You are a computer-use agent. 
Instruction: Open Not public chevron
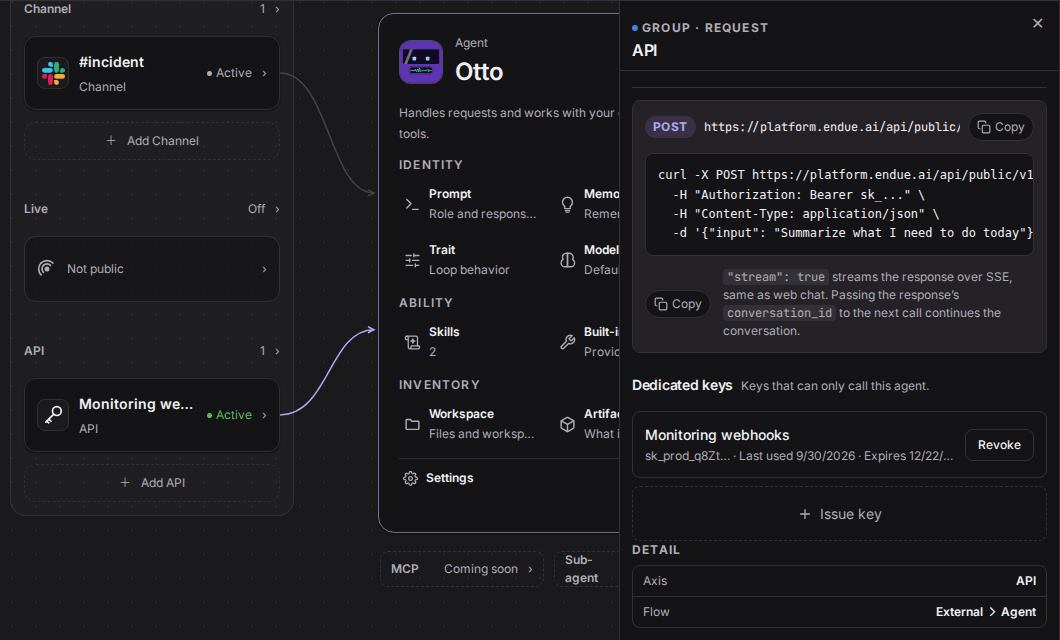[x=264, y=269]
